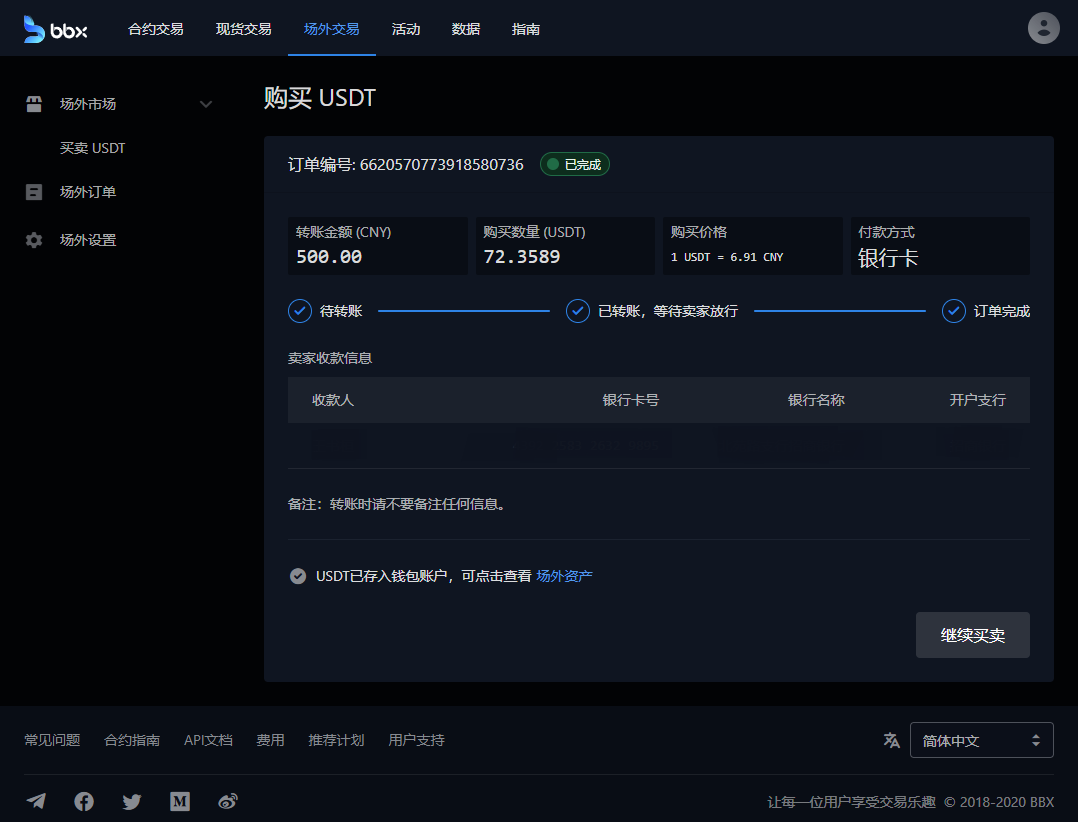Viewport: 1078px width, 822px height.
Task: Click the 待转账 step checkmark
Action: 300,311
